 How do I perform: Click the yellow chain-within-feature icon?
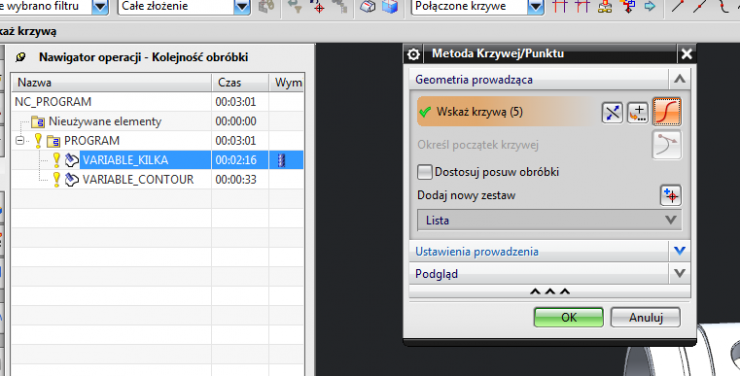click(605, 7)
